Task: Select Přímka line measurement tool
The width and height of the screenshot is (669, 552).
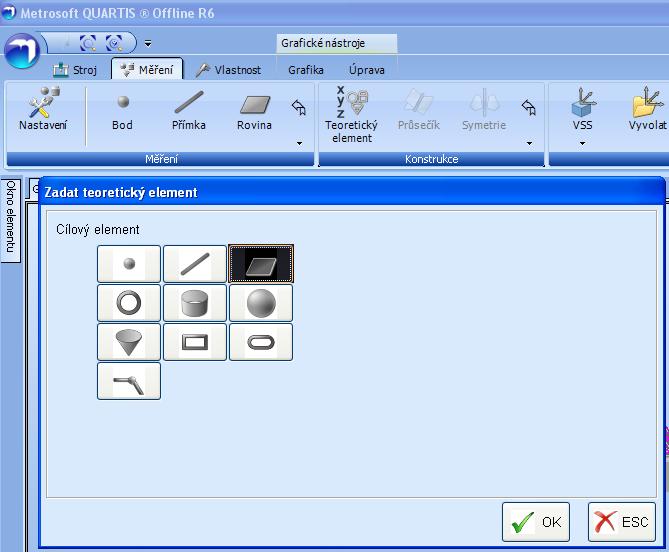Action: pos(189,110)
